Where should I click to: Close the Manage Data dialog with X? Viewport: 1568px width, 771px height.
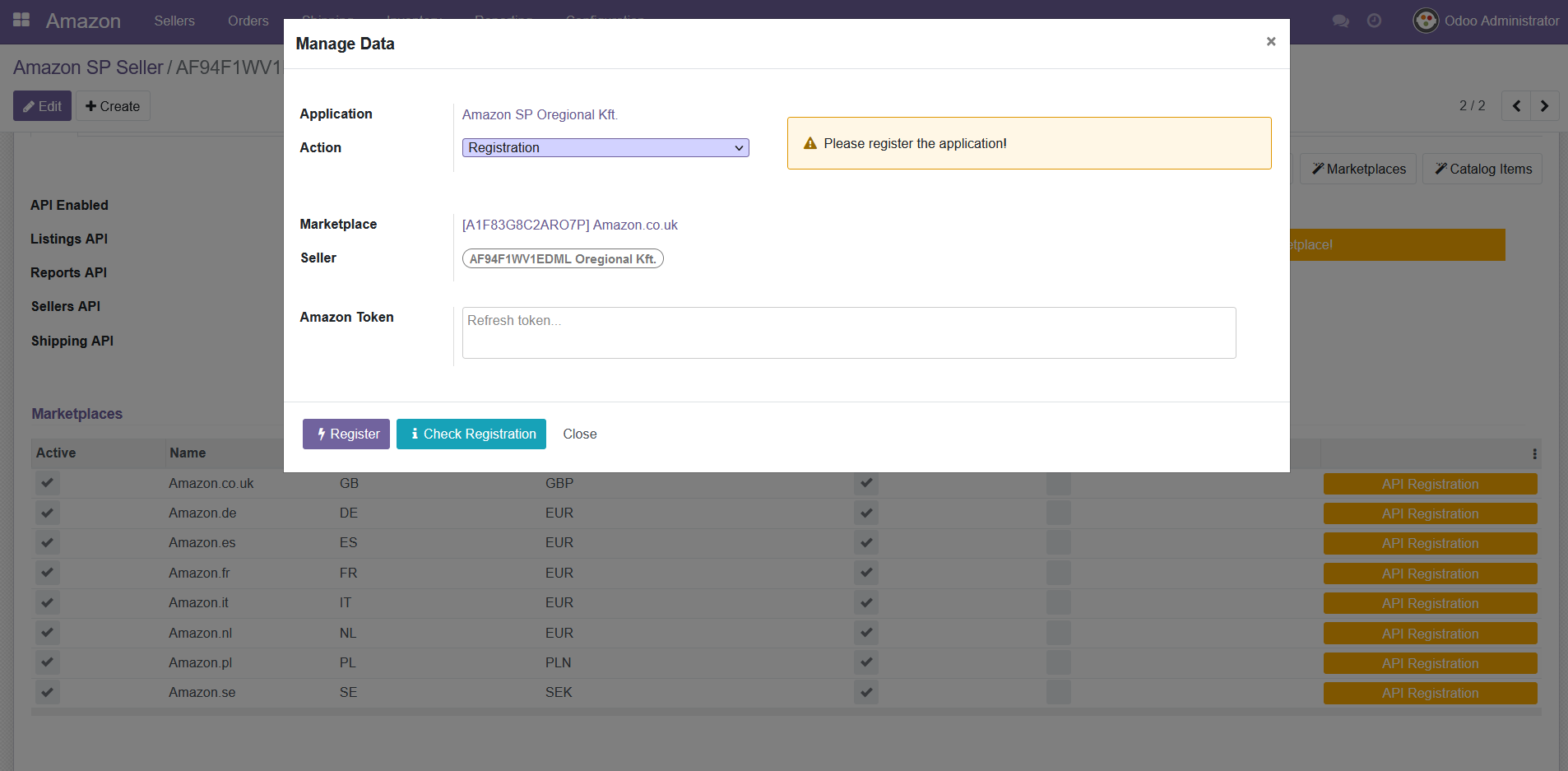1270,41
